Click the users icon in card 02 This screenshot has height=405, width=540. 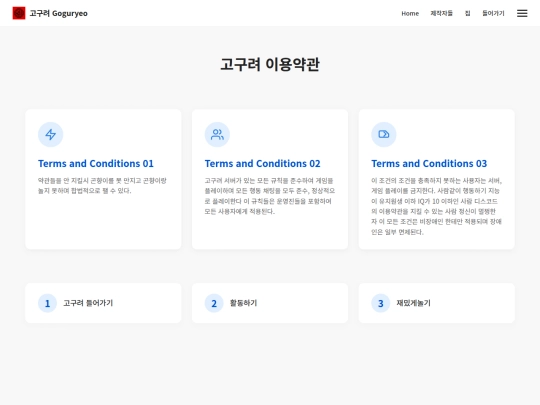pyautogui.click(x=217, y=134)
